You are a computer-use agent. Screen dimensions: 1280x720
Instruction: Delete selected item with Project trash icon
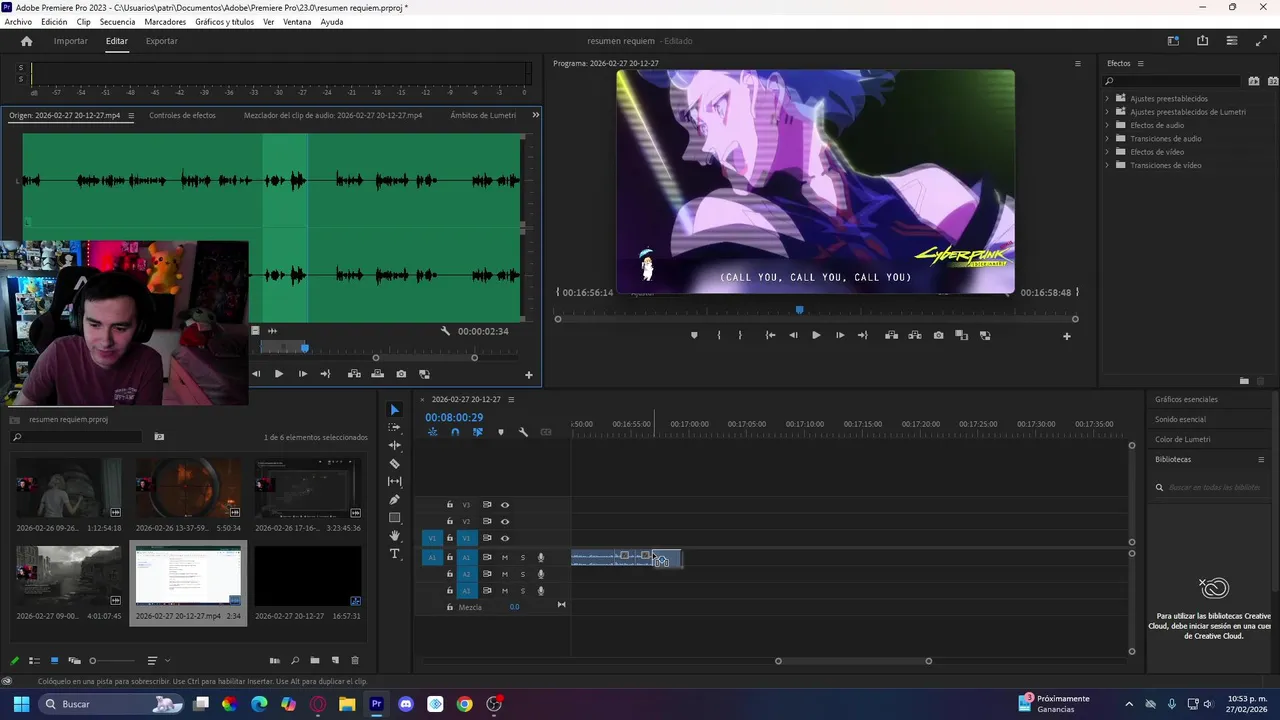click(354, 660)
